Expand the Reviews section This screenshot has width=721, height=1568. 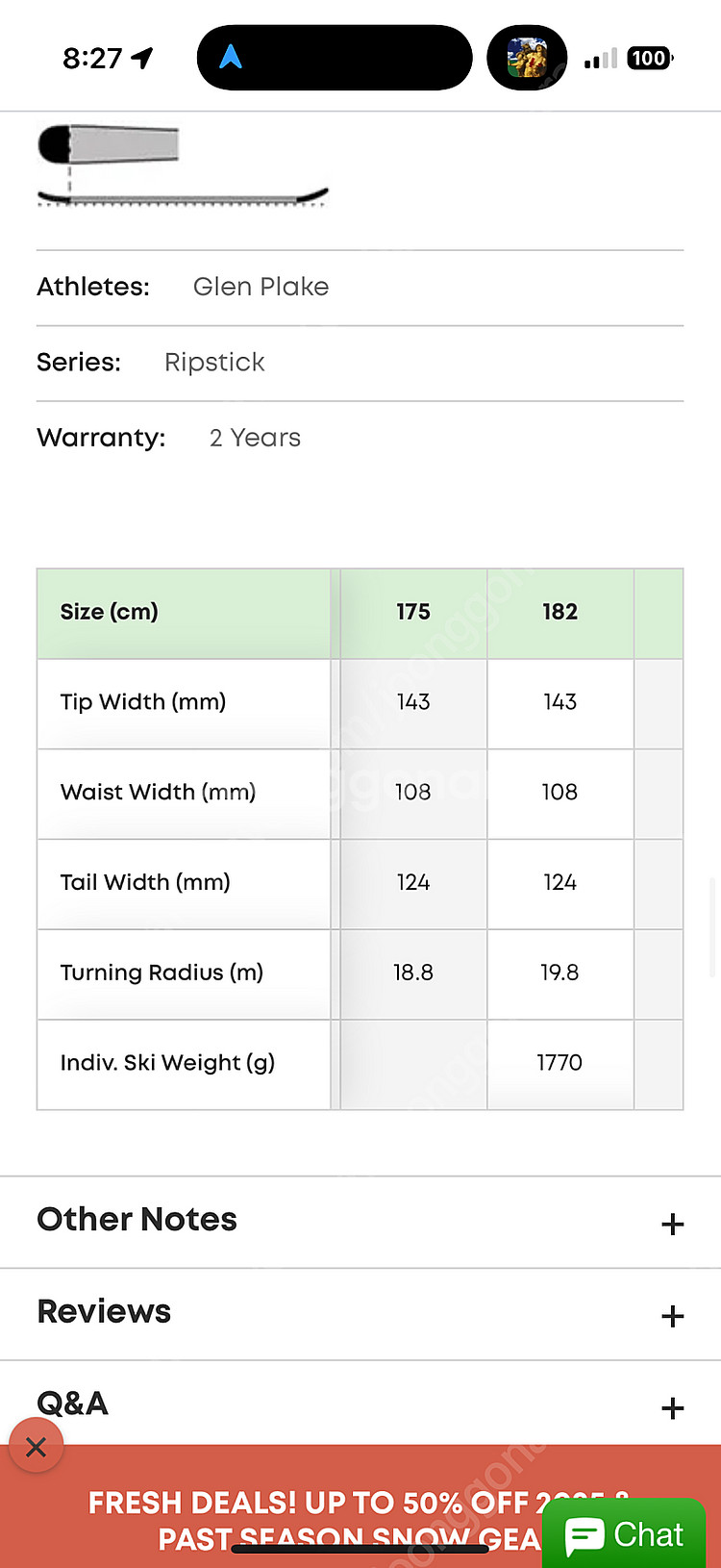[104, 1312]
